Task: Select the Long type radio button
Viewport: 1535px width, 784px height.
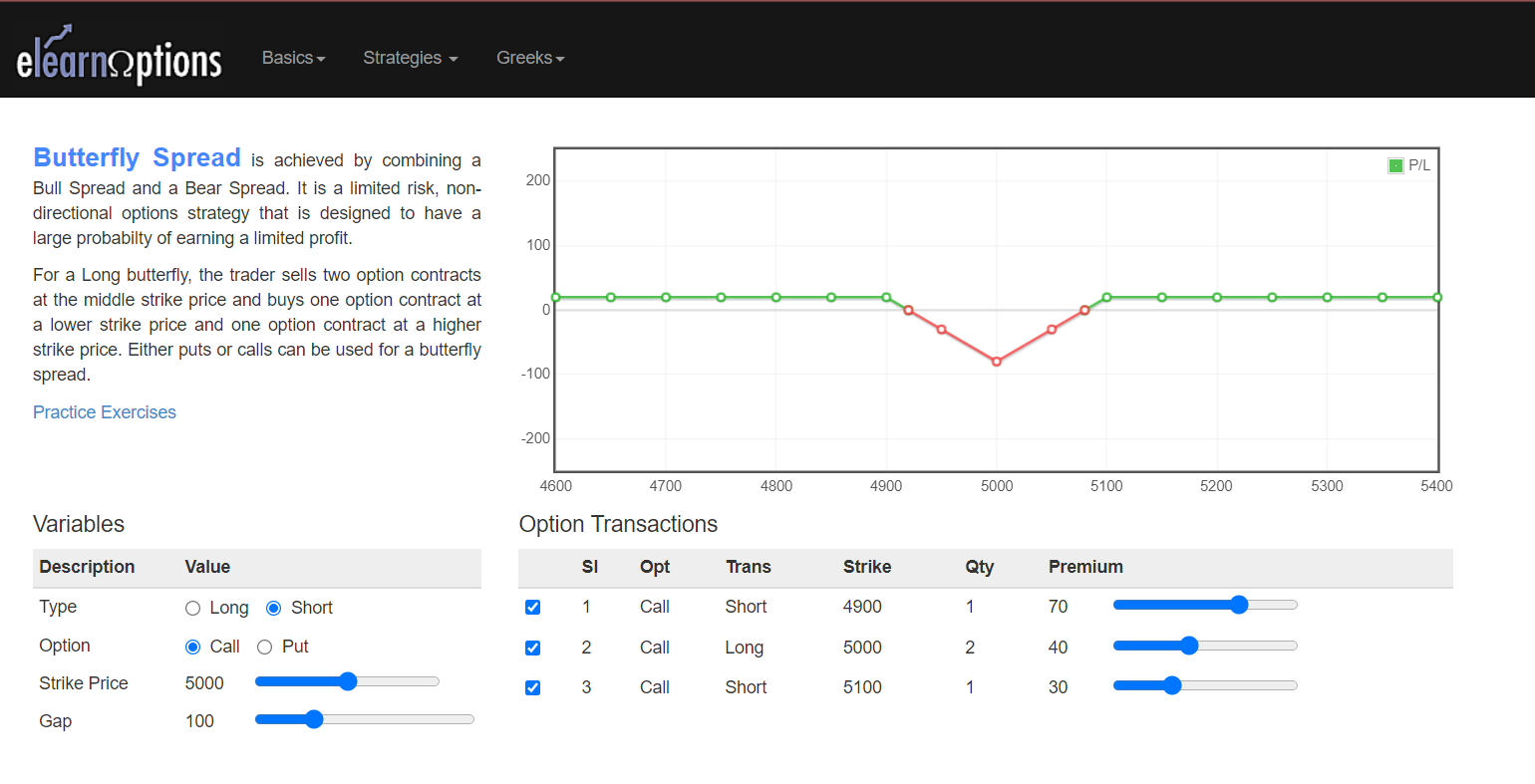Action: coord(193,609)
